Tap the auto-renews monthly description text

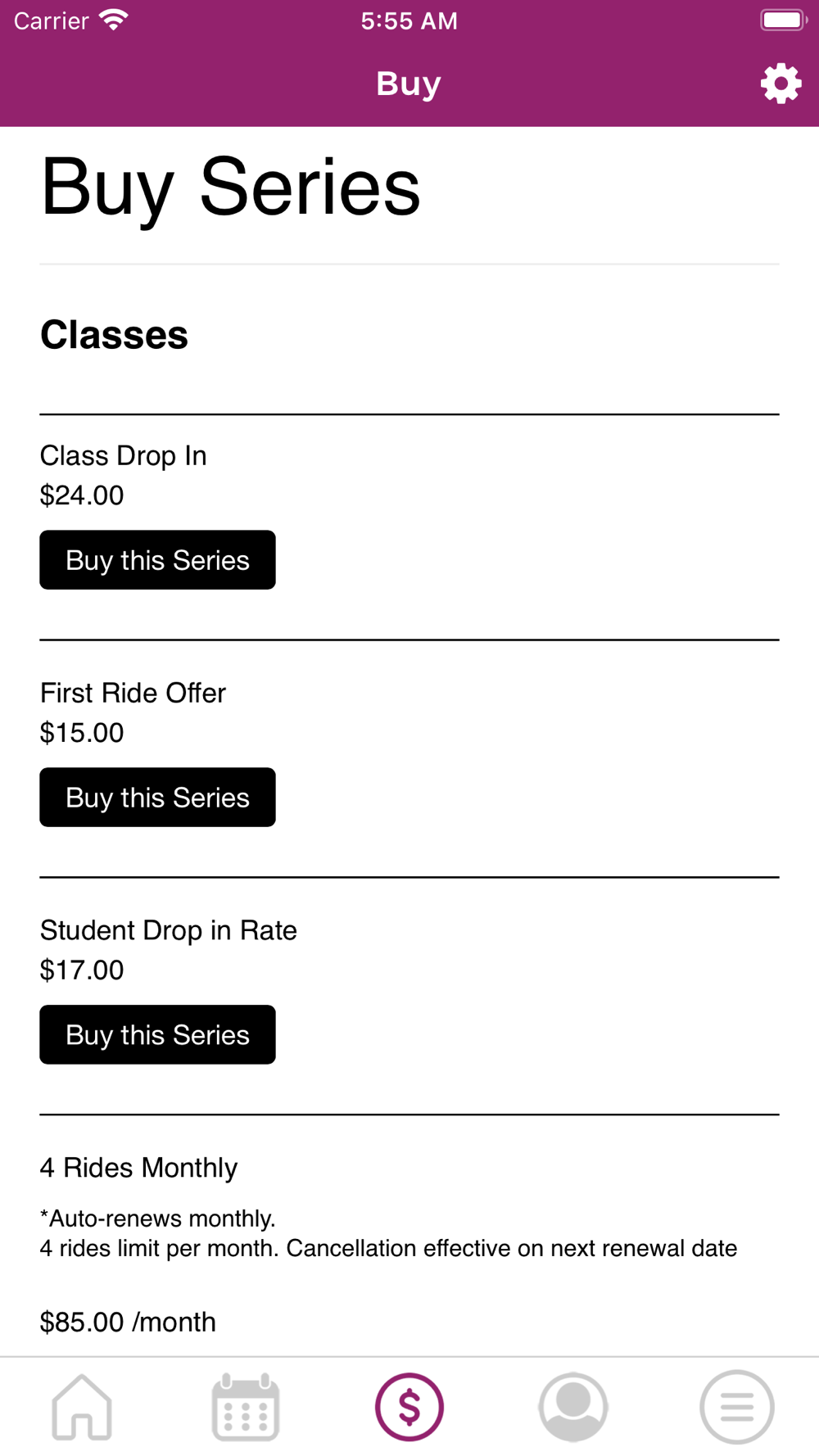pyautogui.click(x=389, y=1233)
